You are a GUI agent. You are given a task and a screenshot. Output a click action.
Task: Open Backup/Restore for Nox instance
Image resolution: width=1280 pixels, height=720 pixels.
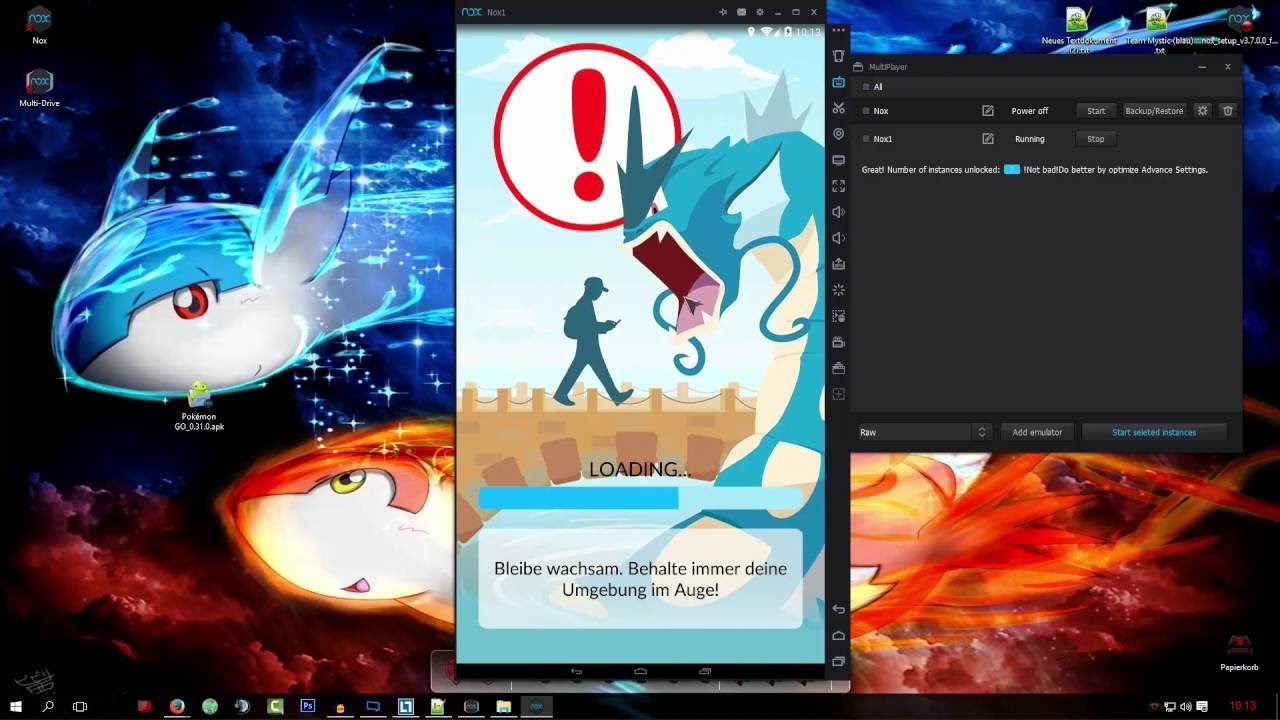click(1153, 111)
